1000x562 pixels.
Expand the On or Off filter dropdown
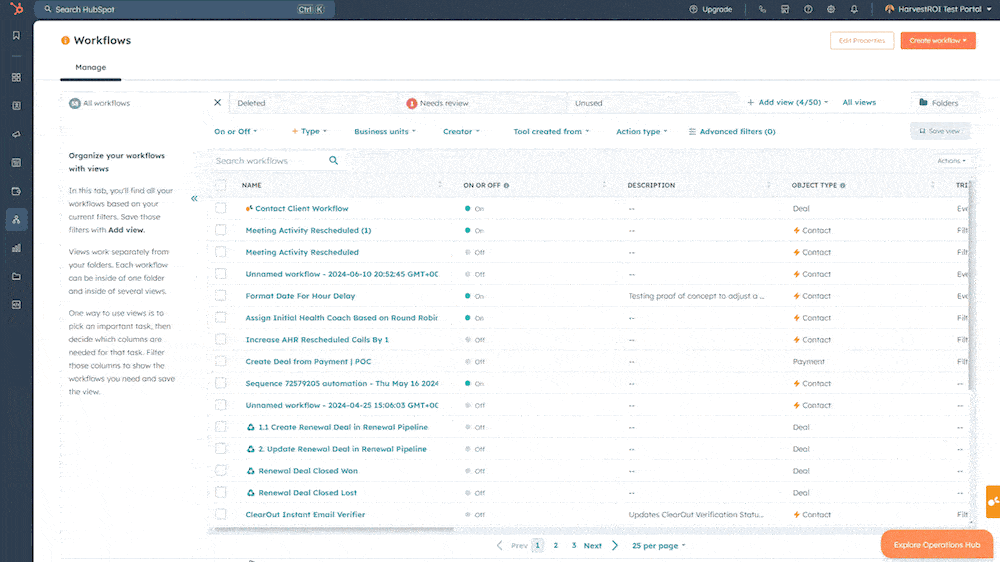235,131
